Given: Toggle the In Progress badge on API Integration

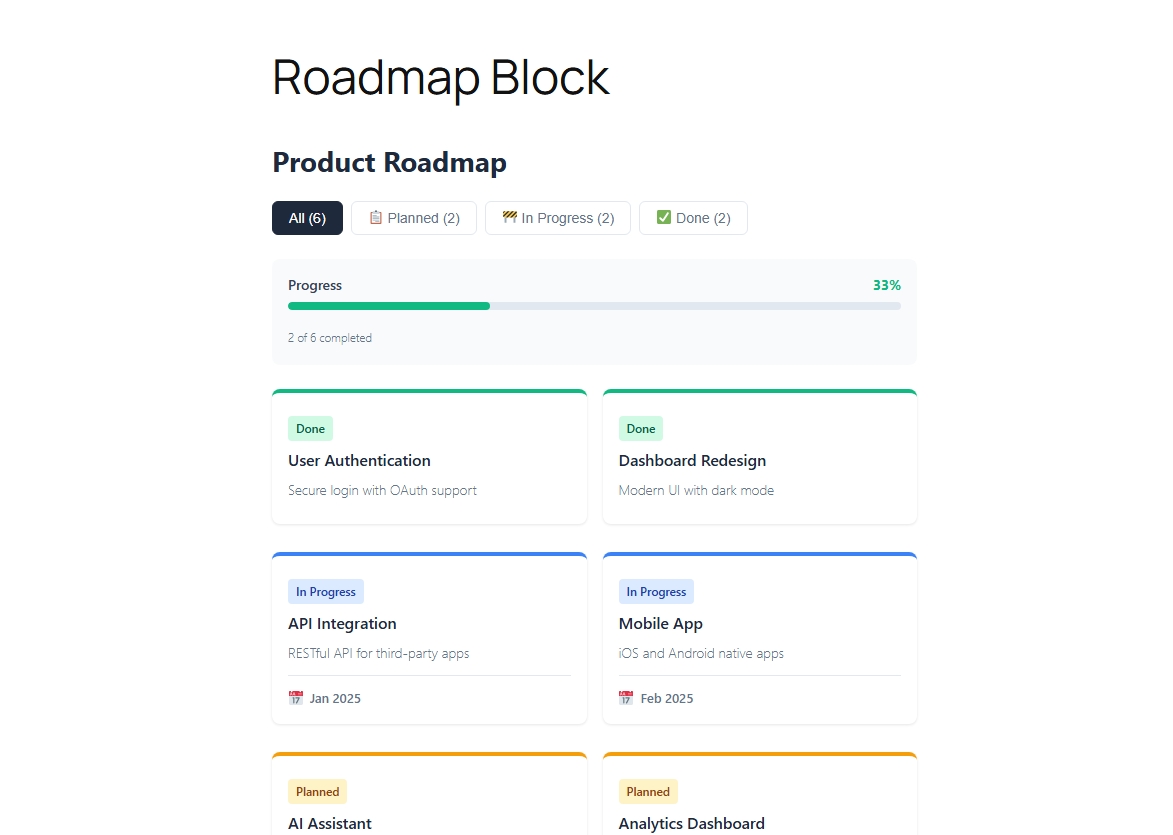Looking at the screenshot, I should coord(326,591).
